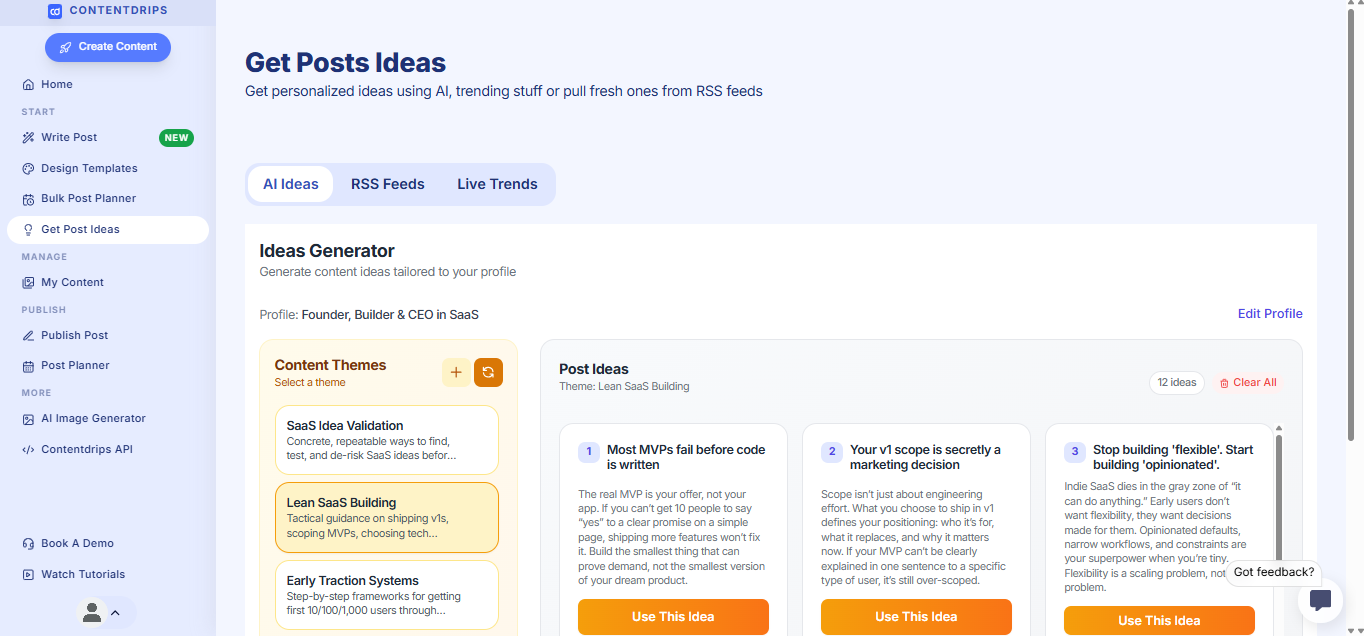The width and height of the screenshot is (1364, 636).
Task: Select the AI Ideas tab
Action: (291, 184)
